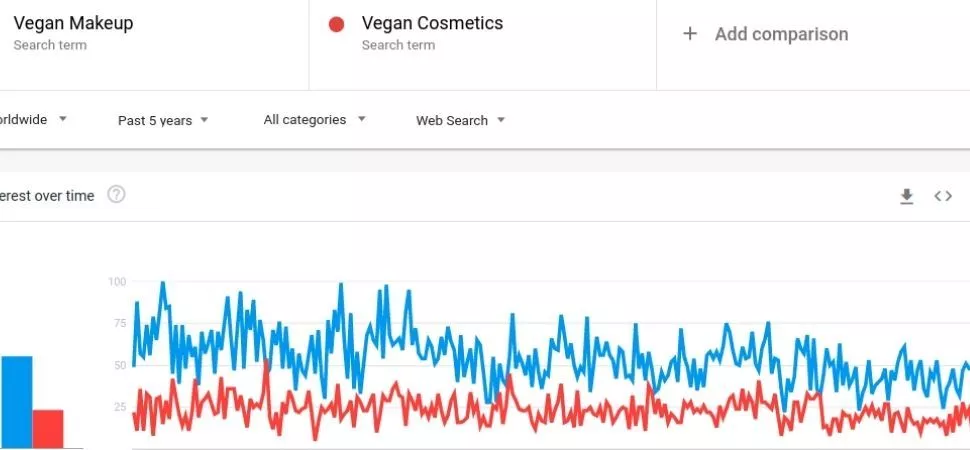Open the Web Search type dropdown

click(x=460, y=120)
